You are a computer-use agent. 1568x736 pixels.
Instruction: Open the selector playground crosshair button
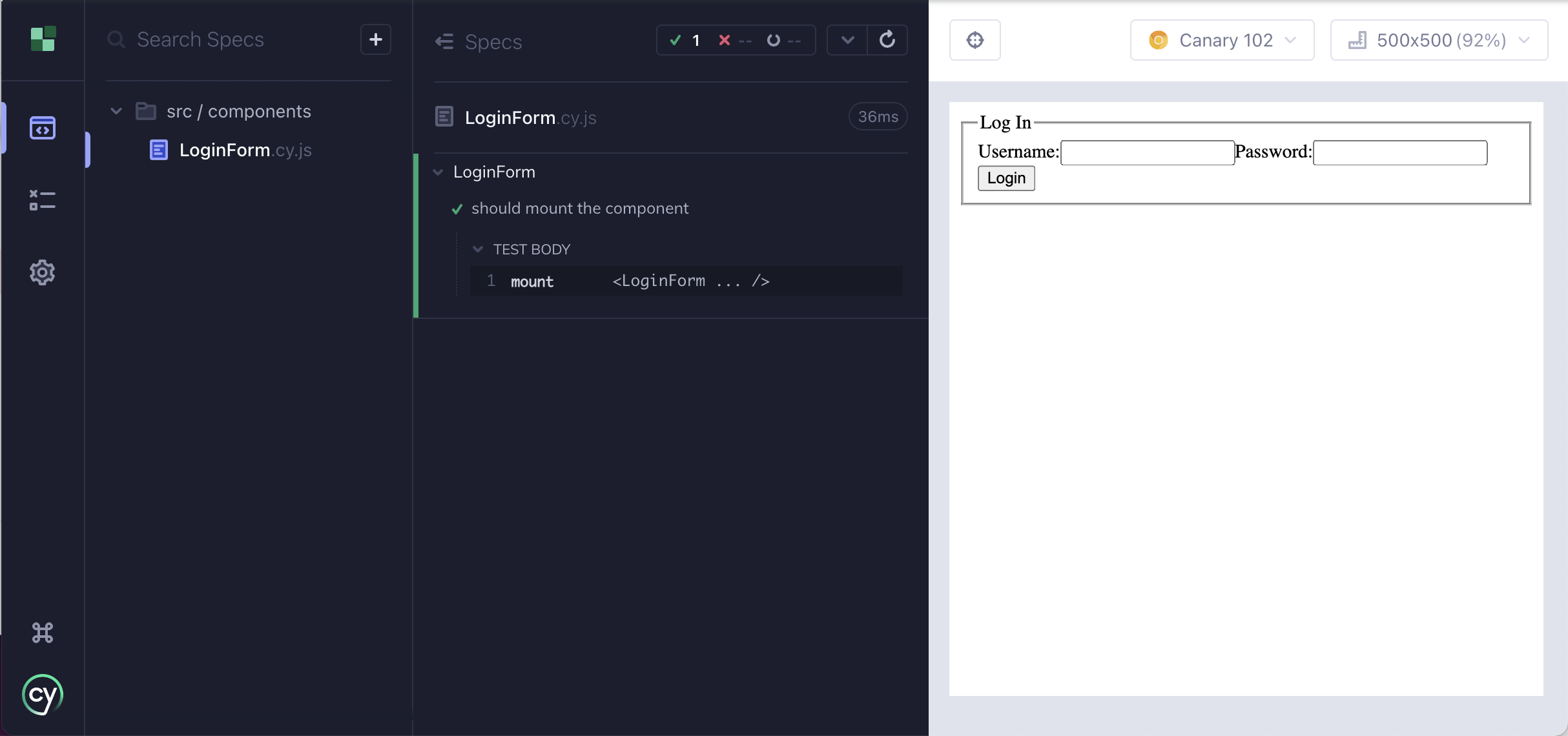pos(975,40)
